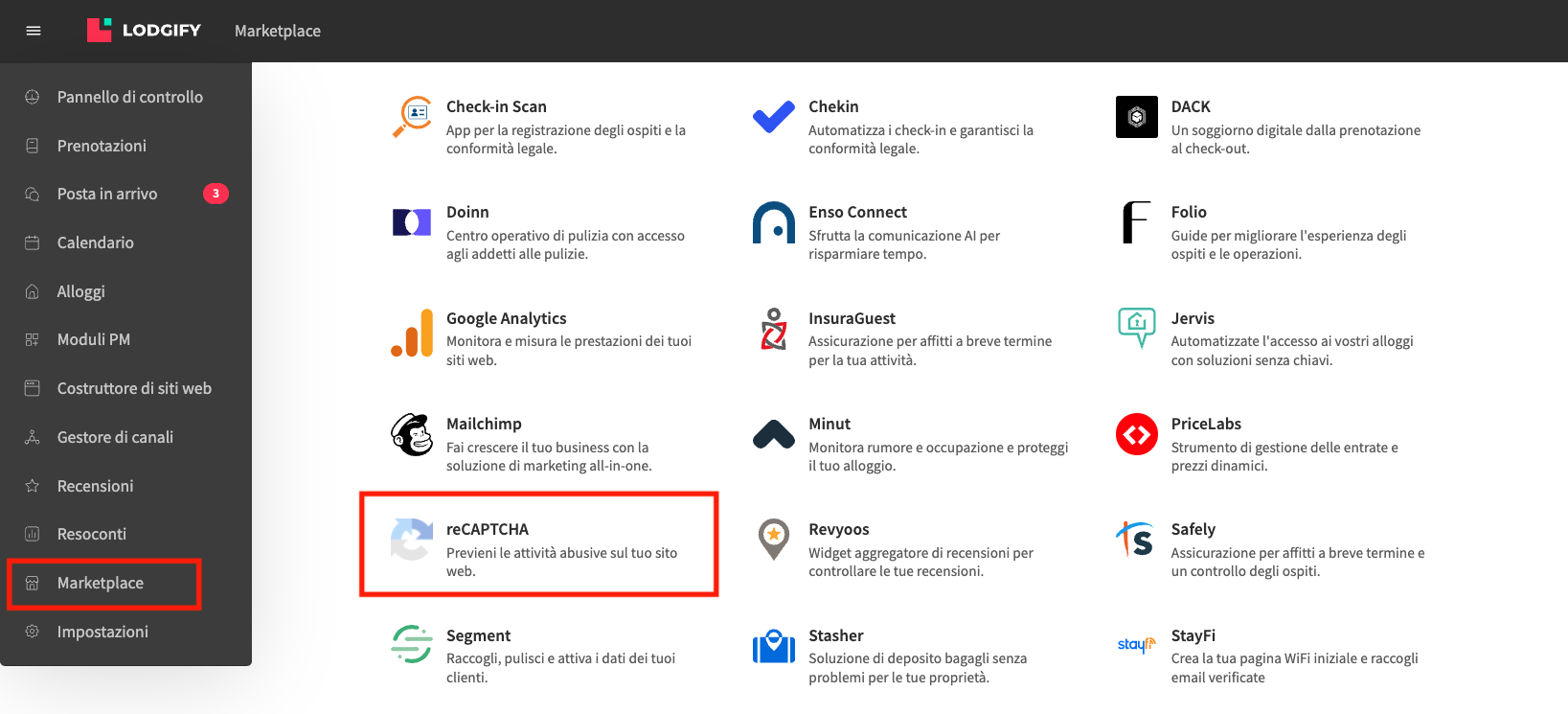The width and height of the screenshot is (1568, 714).
Task: Click the StayFi logo icon
Action: pos(1137,645)
